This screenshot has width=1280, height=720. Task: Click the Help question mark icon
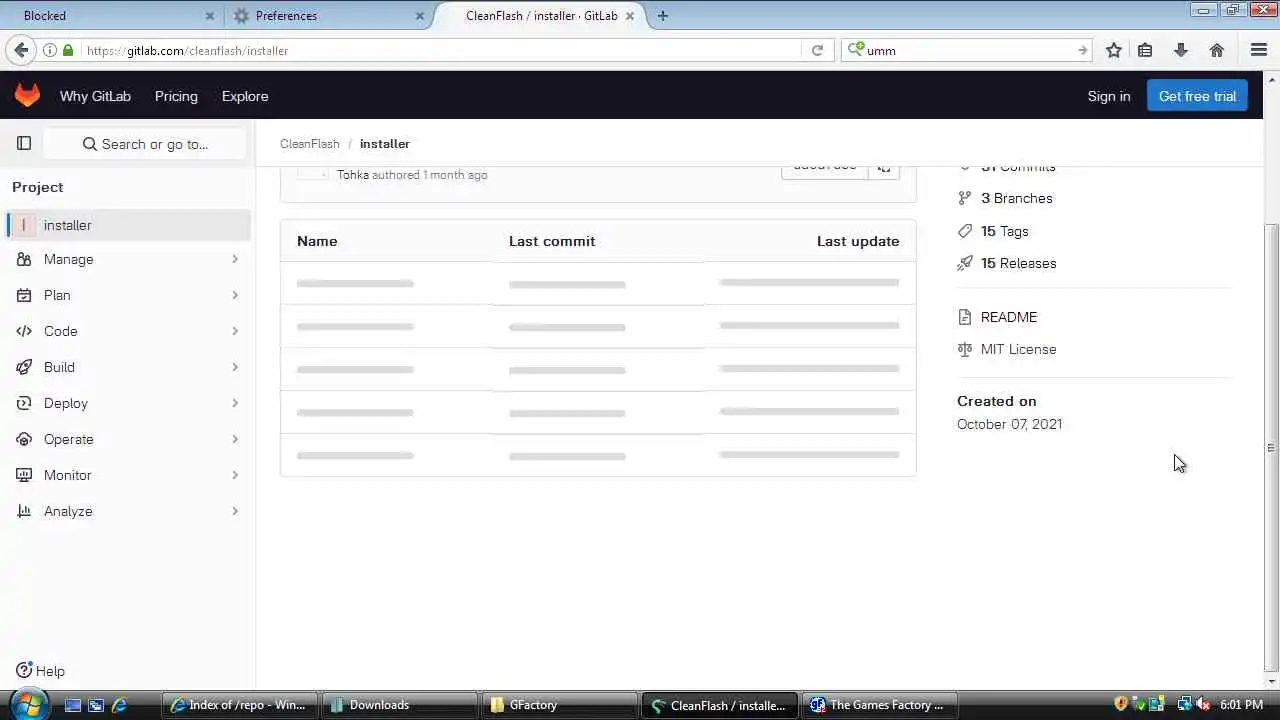click(x=24, y=670)
